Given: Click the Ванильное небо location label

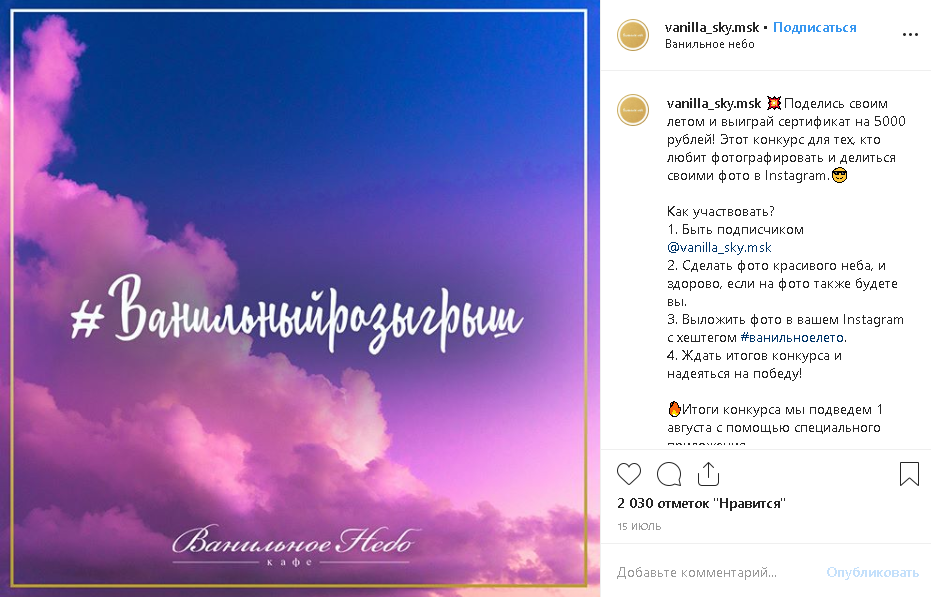Looking at the screenshot, I should (710, 44).
